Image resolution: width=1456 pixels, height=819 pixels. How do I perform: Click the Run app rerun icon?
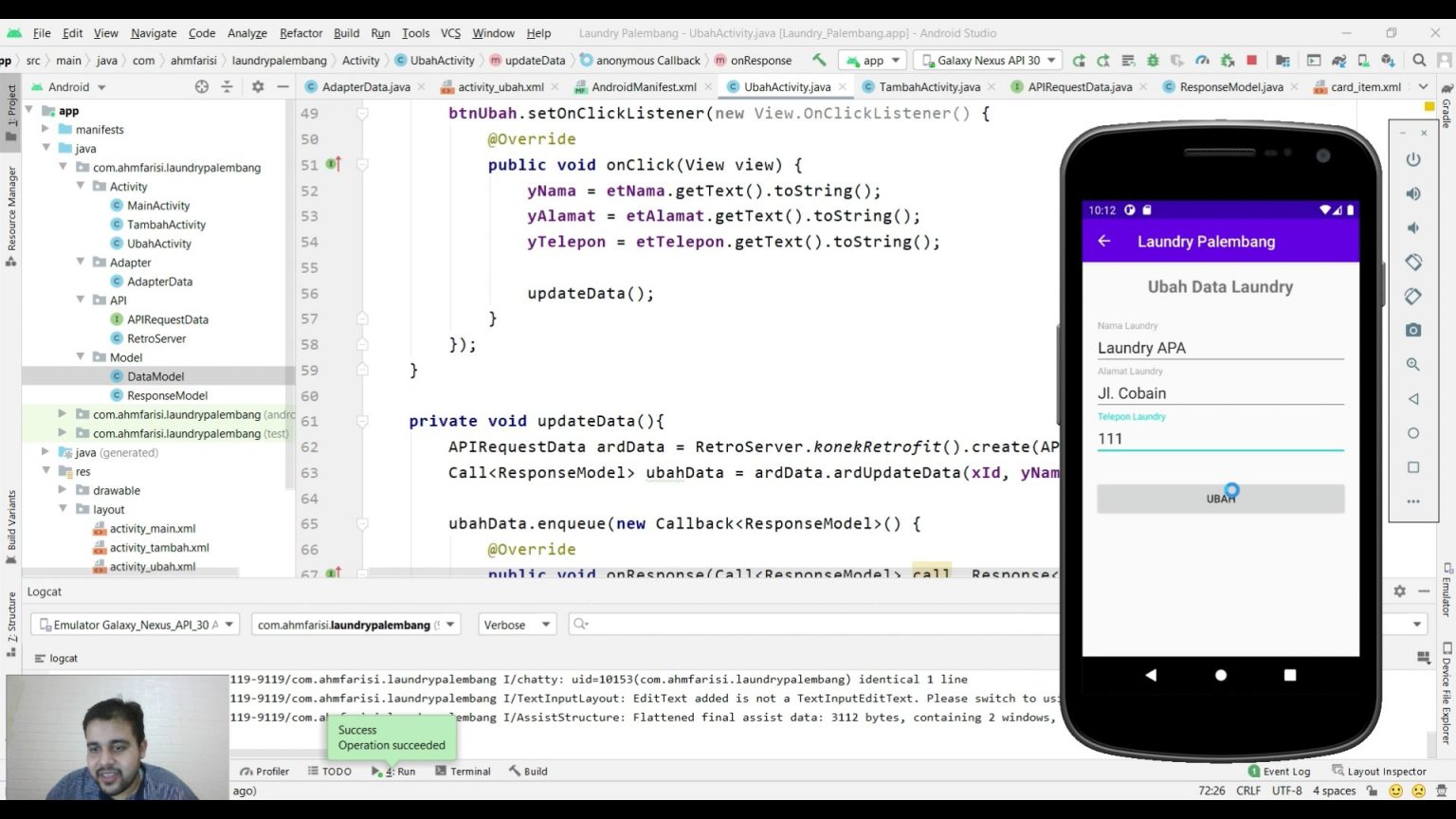point(1079,60)
